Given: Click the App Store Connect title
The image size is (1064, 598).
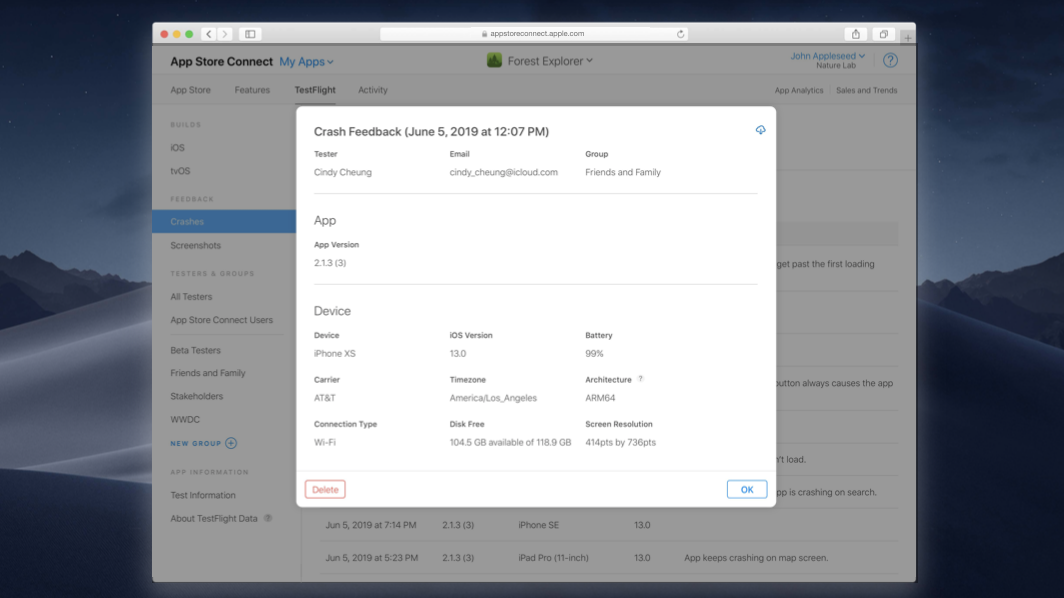Looking at the screenshot, I should pyautogui.click(x=221, y=62).
